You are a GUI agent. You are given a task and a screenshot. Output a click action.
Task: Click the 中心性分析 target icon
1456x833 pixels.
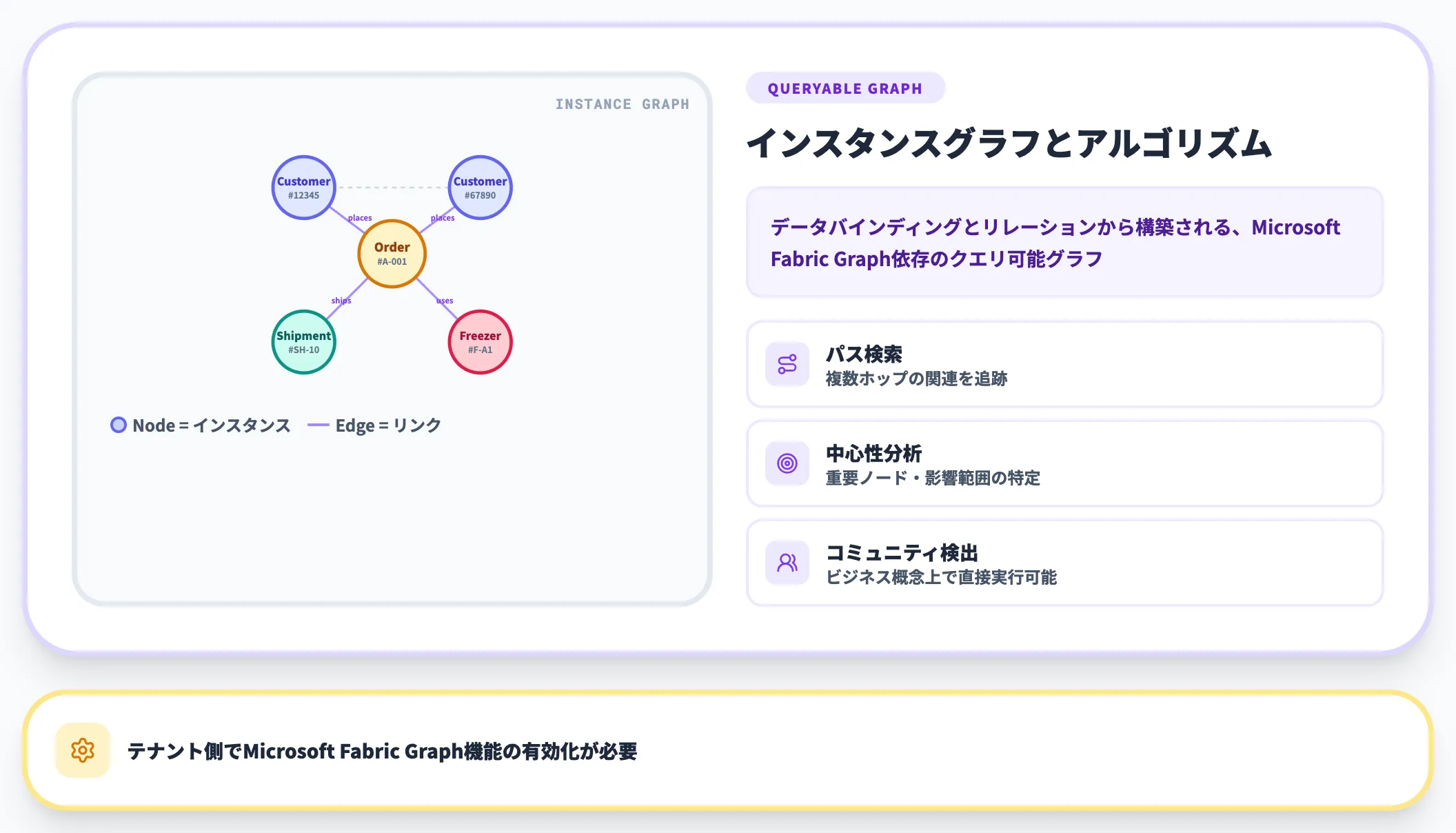[787, 463]
